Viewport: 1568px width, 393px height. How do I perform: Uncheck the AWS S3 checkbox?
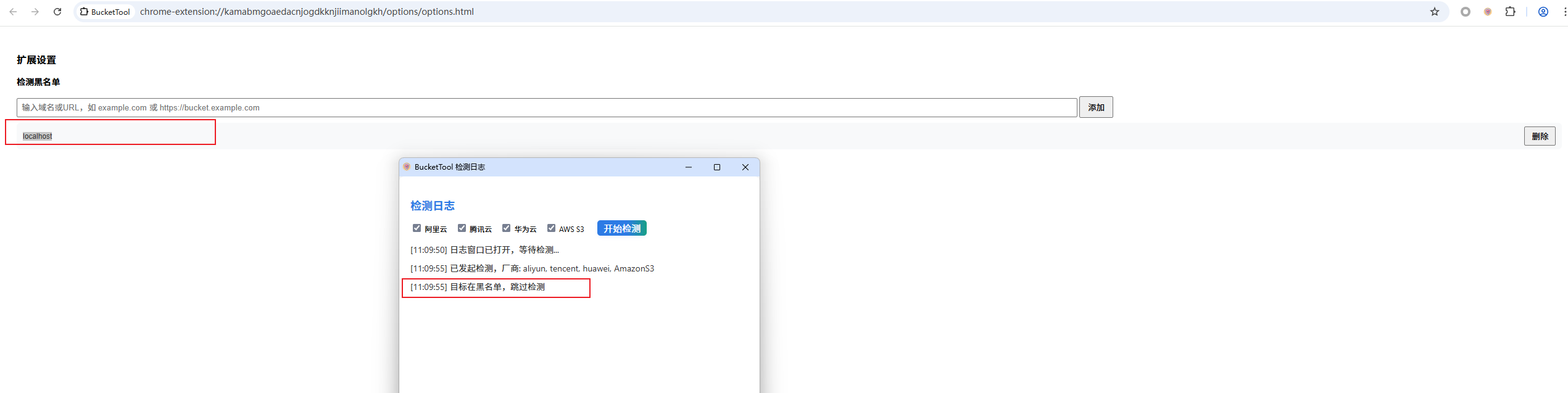pos(551,228)
